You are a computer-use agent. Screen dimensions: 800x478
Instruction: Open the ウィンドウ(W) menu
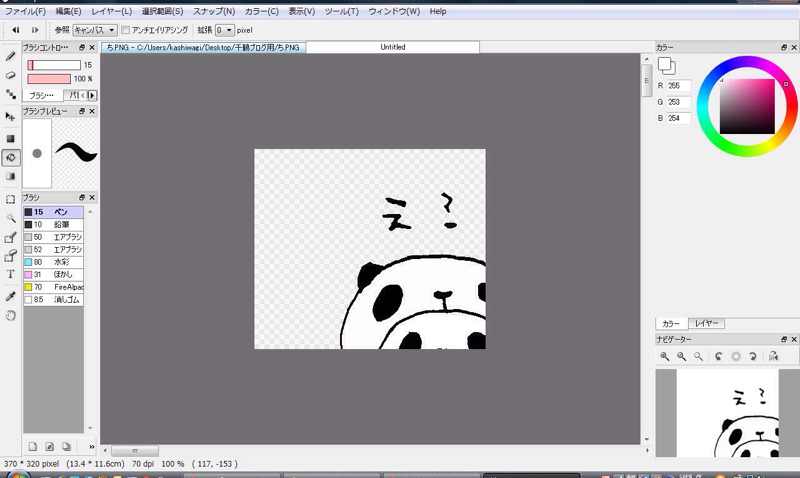[394, 11]
